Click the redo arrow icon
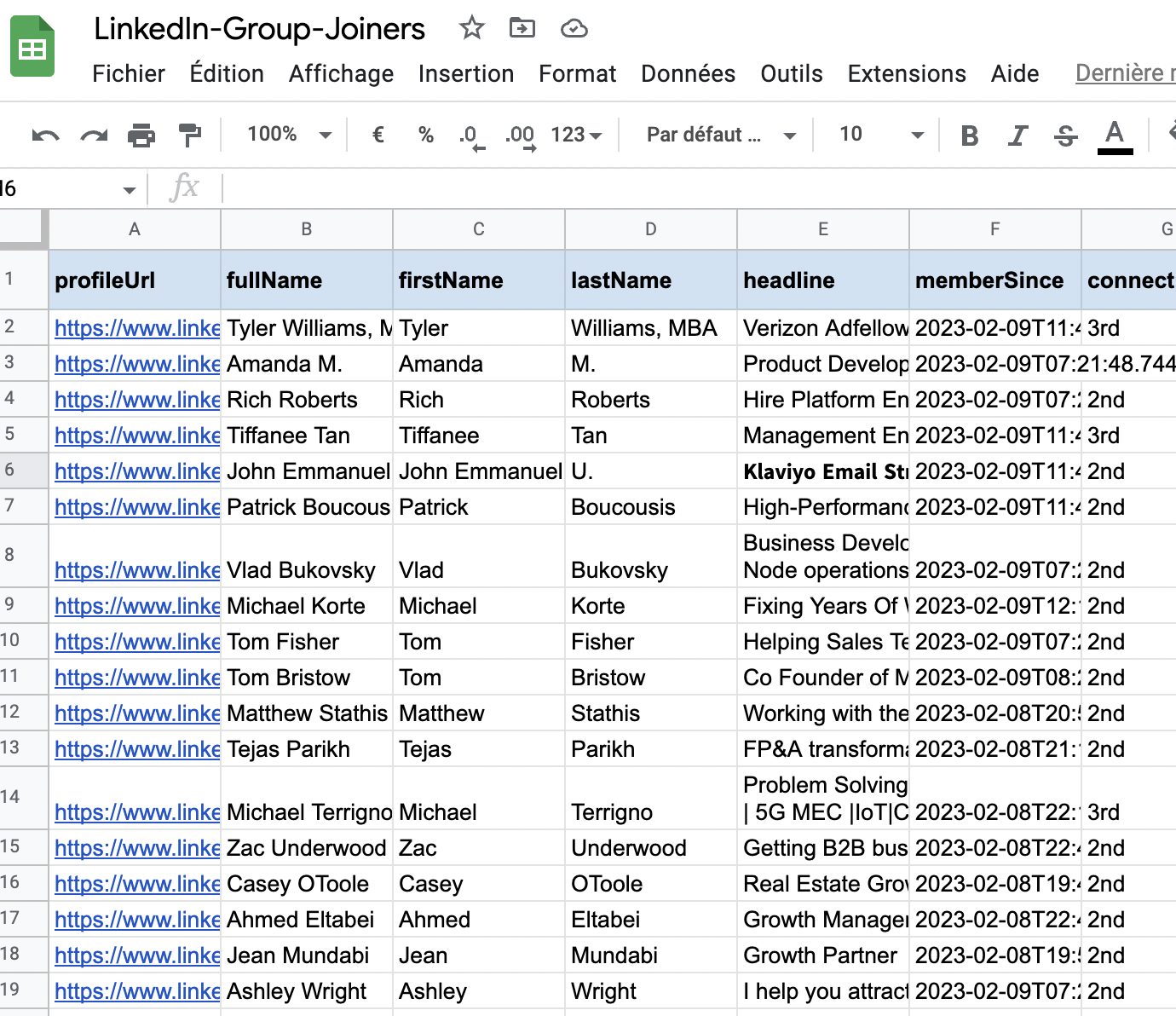This screenshot has height=1016, width=1176. pyautogui.click(x=94, y=136)
